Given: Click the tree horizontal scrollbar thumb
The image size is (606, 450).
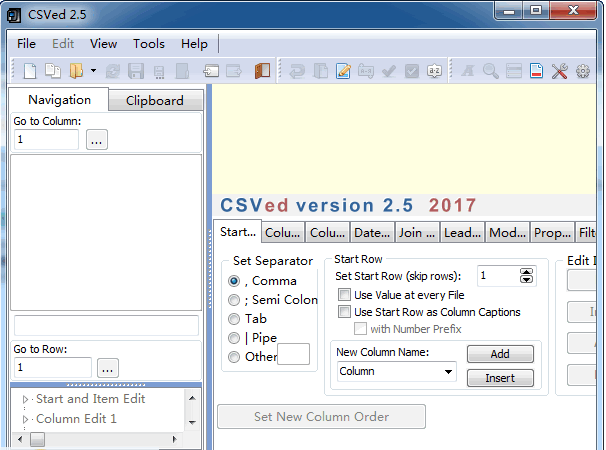Looking at the screenshot, I should tap(37, 439).
